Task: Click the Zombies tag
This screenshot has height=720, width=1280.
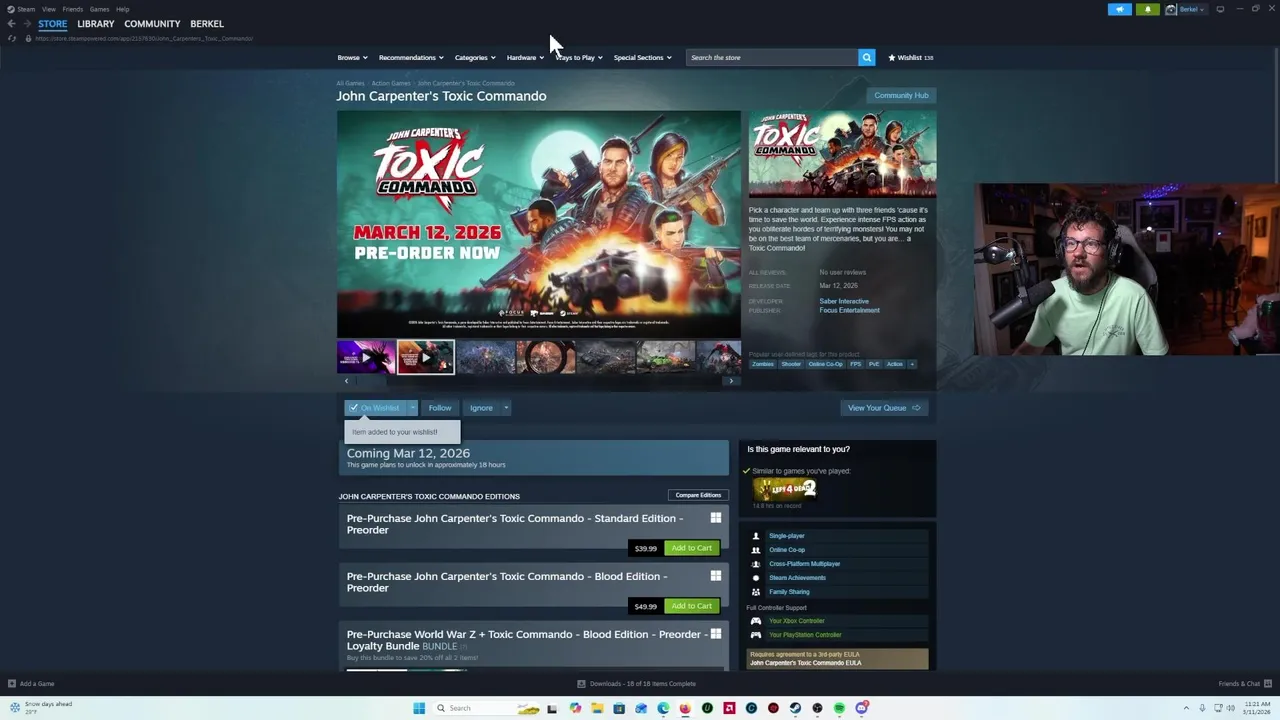Action: pos(763,364)
